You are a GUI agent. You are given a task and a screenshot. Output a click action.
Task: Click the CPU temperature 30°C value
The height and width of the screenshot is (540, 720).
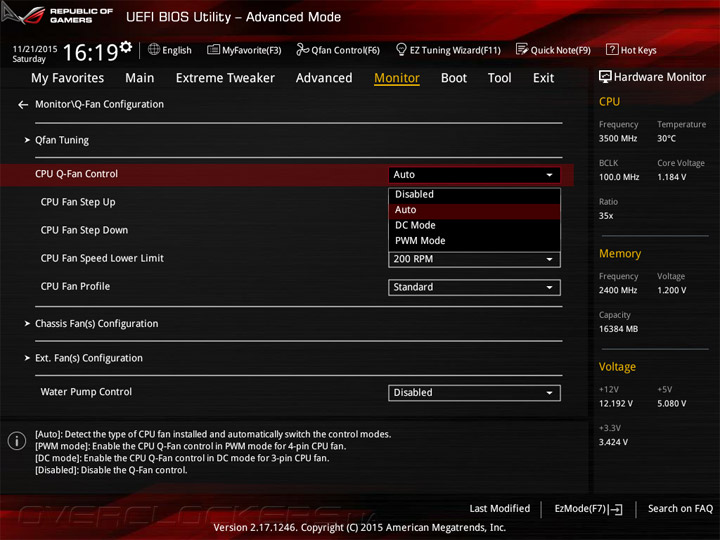pos(666,139)
